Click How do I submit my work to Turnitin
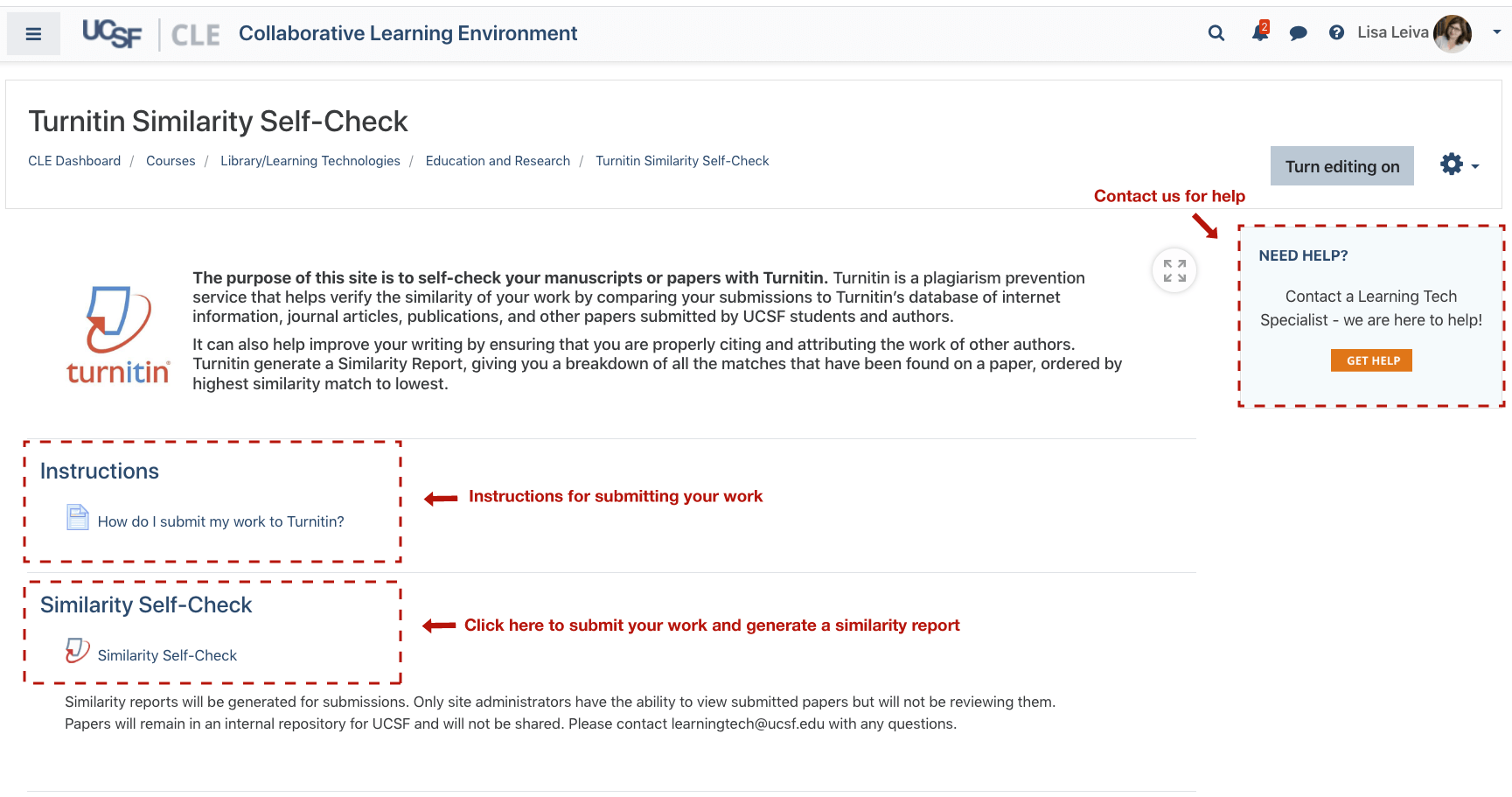The height and width of the screenshot is (797, 1512). [x=220, y=521]
